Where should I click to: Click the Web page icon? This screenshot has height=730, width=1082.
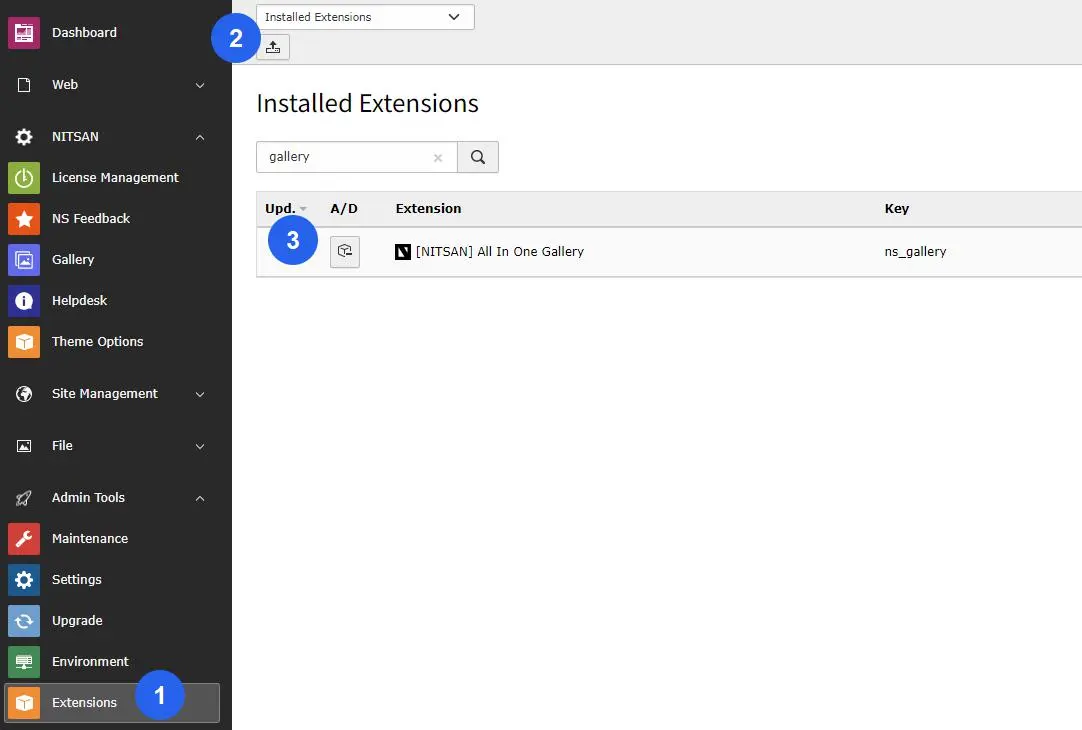(x=23, y=85)
